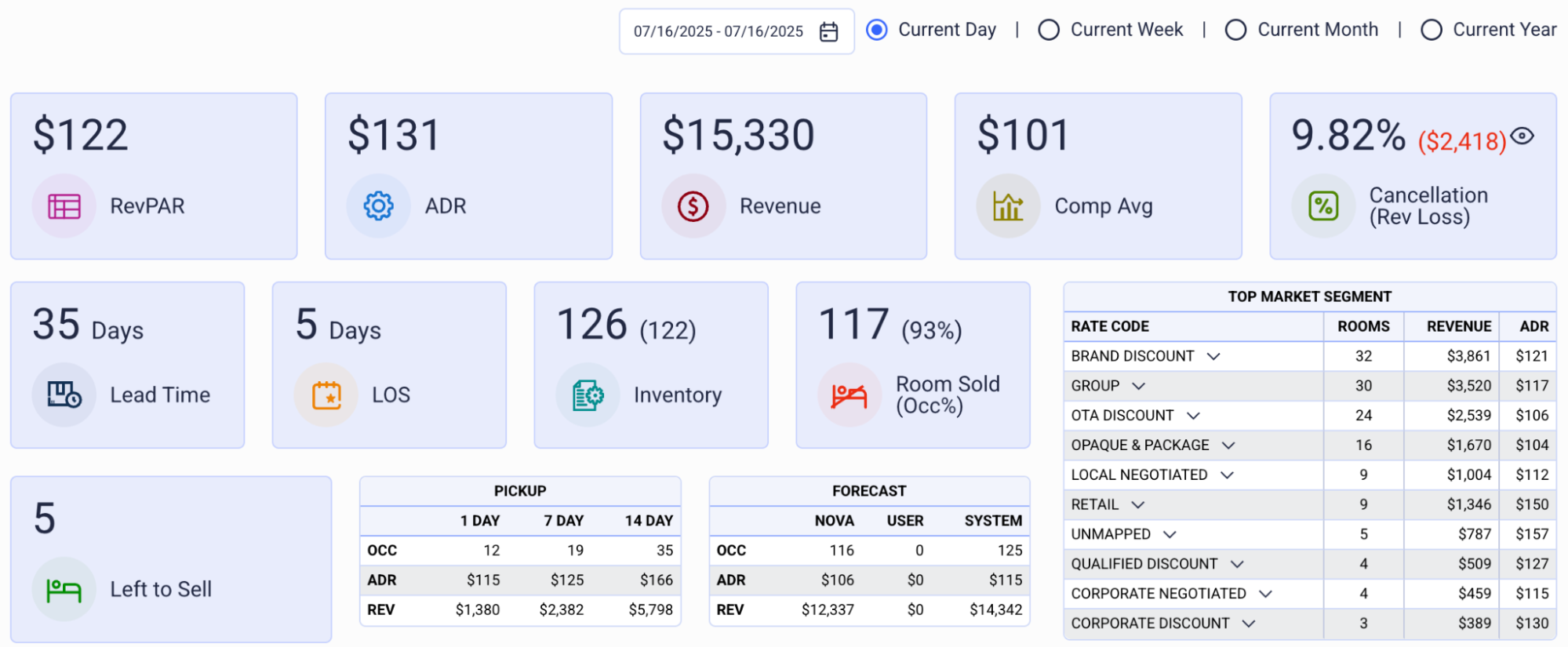The width and height of the screenshot is (1568, 647).
Task: Click the Revenue dollar-sign icon
Action: [693, 206]
